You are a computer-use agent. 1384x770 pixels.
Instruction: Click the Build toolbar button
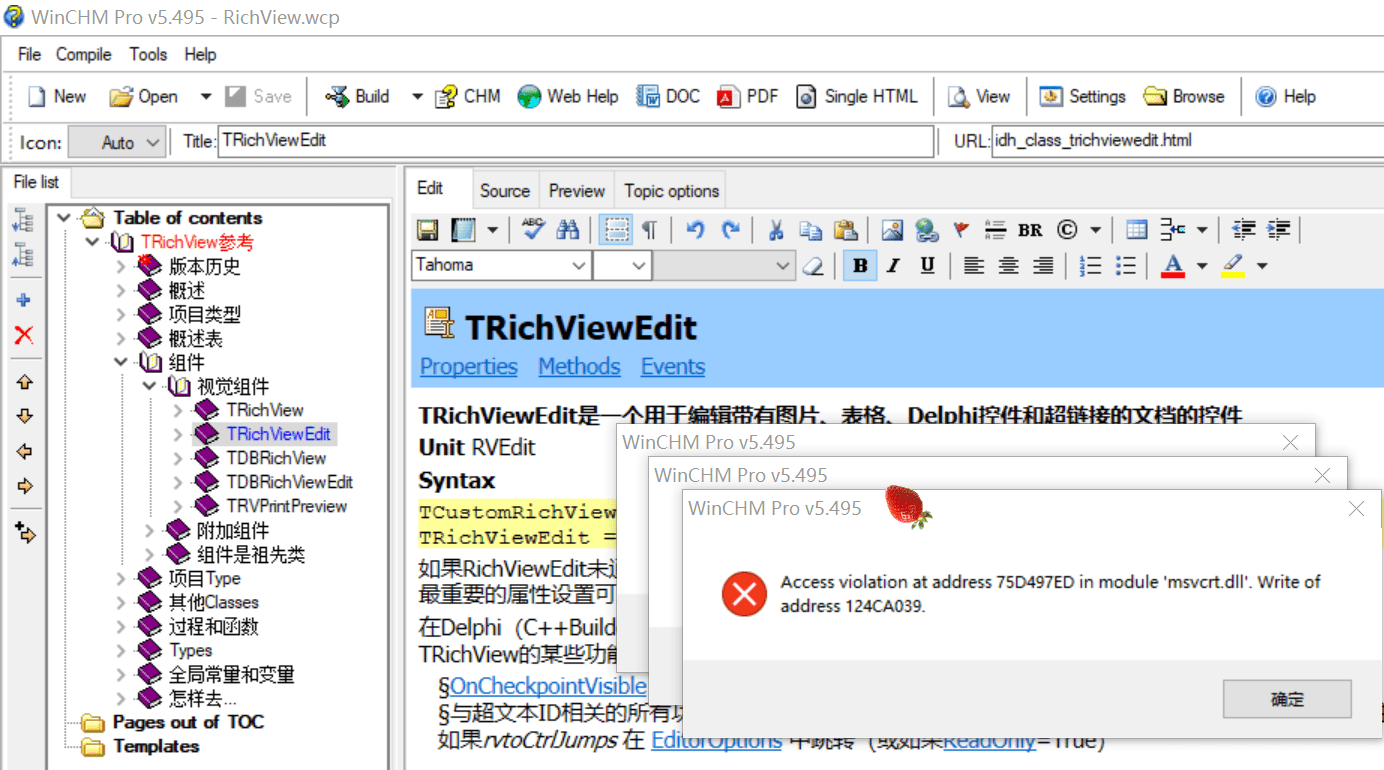pos(358,96)
